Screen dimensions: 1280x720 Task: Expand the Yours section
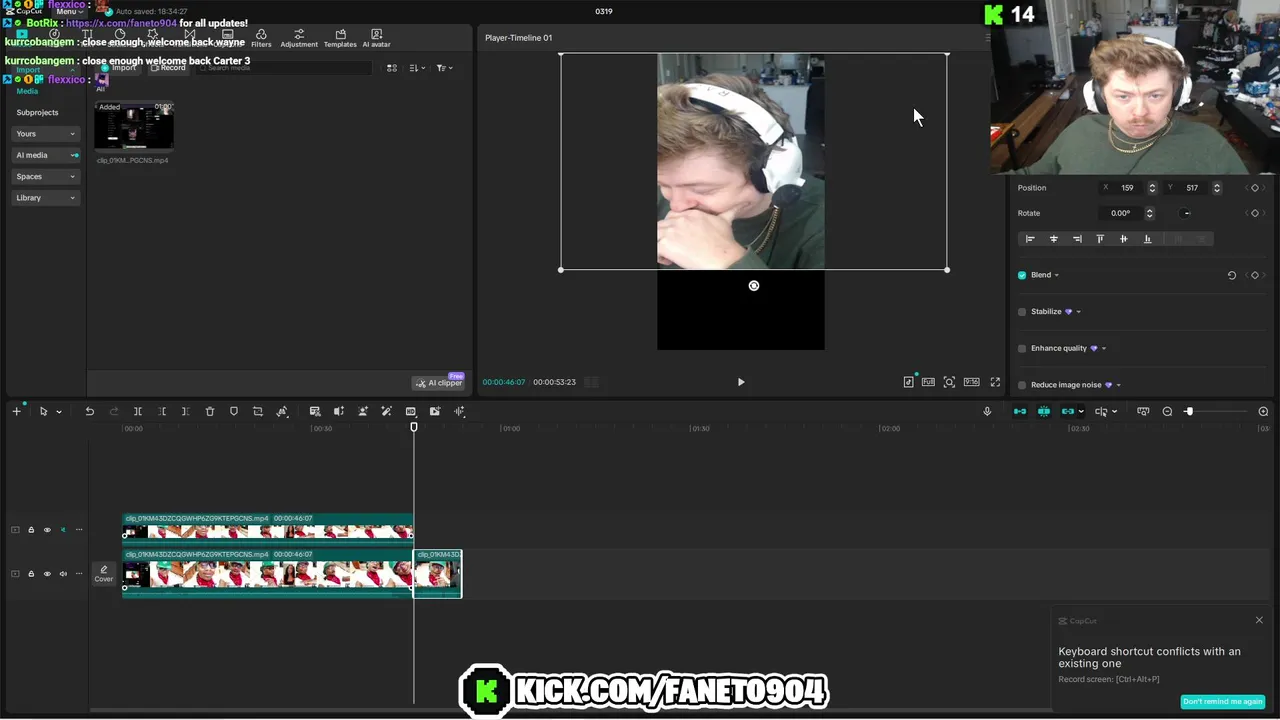(45, 134)
